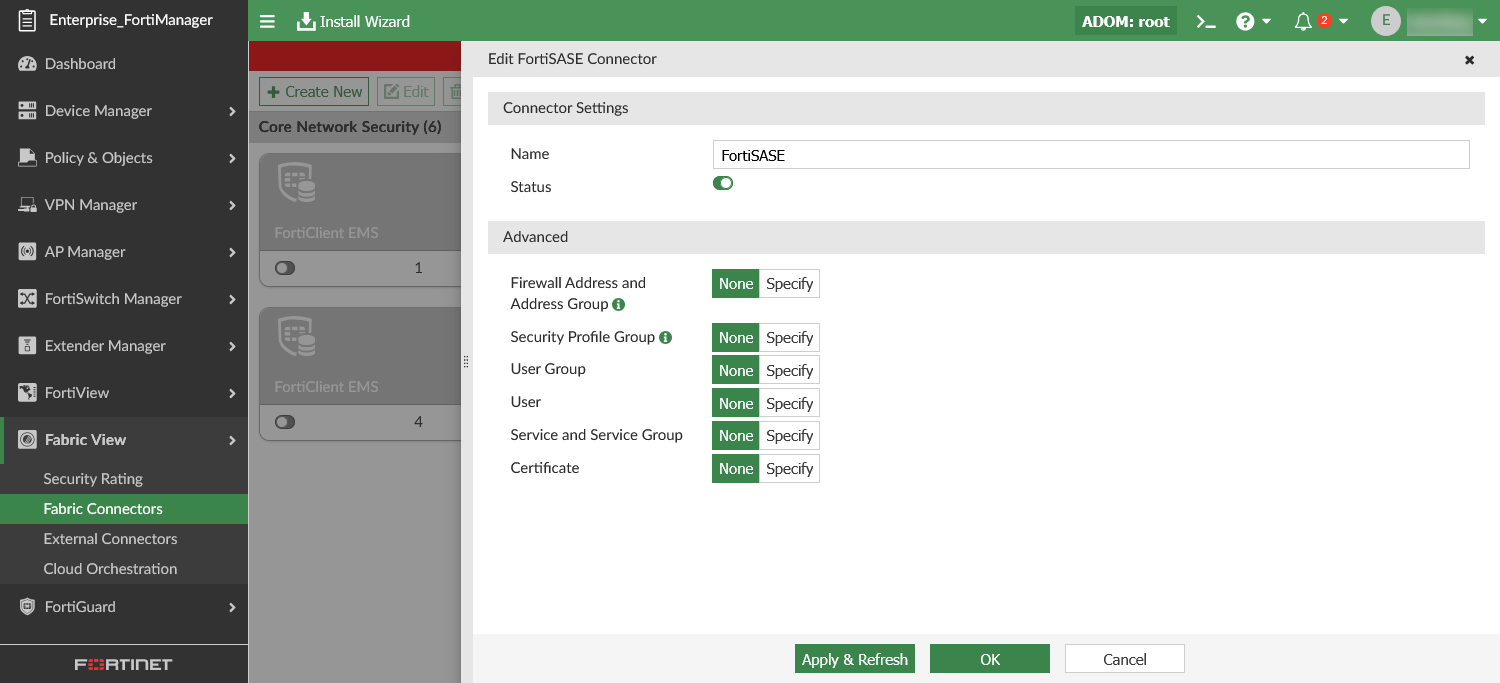Open the ADOM: root selector
1500x683 pixels.
pyautogui.click(x=1125, y=21)
